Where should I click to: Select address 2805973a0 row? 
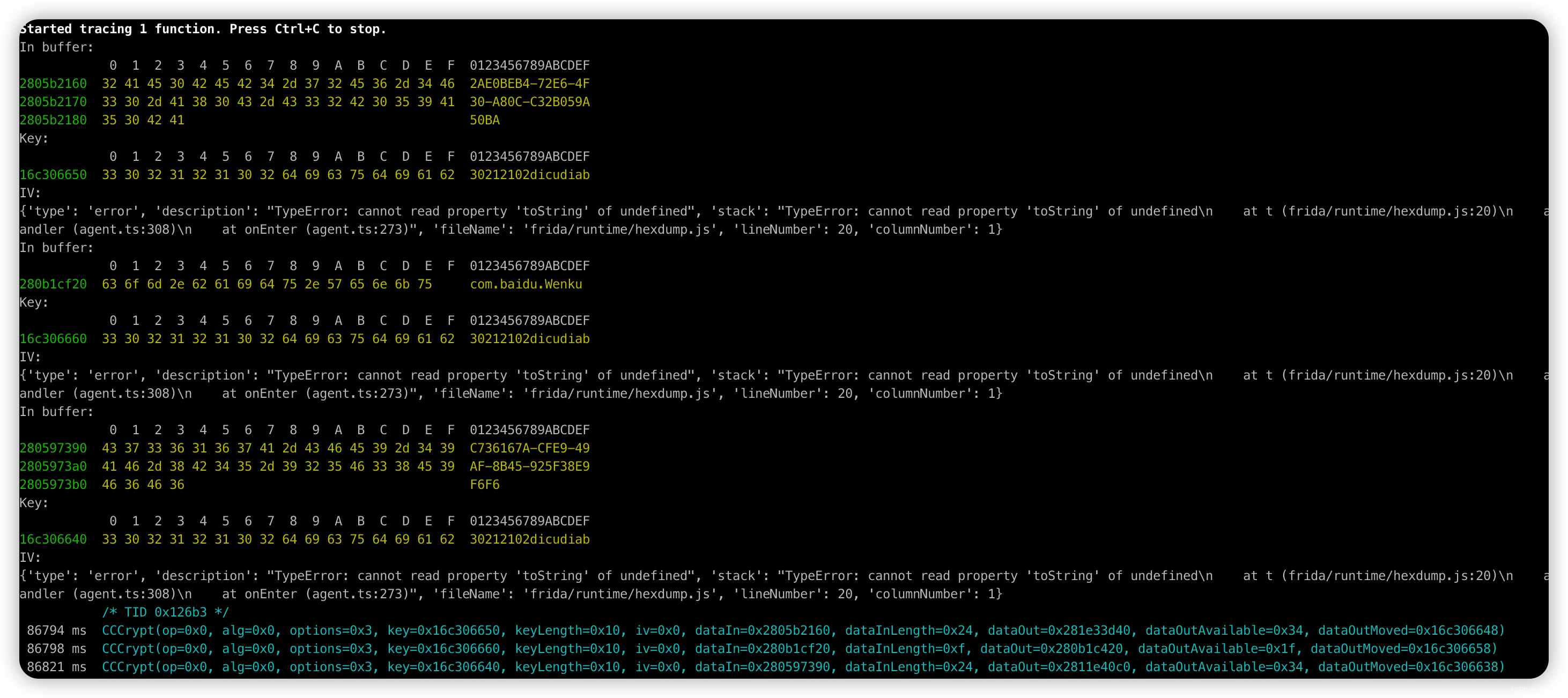[x=305, y=466]
